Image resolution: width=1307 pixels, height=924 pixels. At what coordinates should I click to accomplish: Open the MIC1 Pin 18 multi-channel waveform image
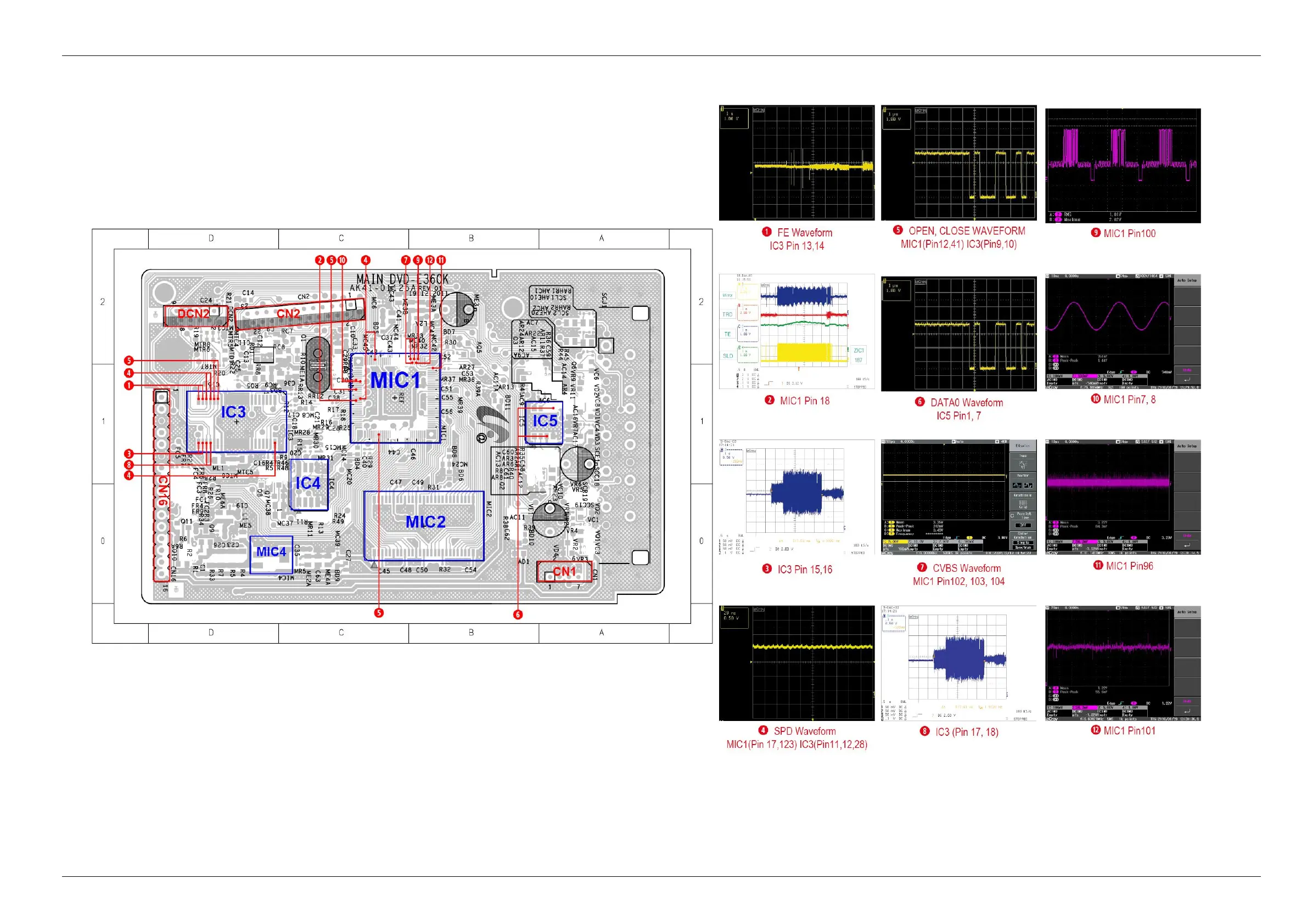coord(796,332)
